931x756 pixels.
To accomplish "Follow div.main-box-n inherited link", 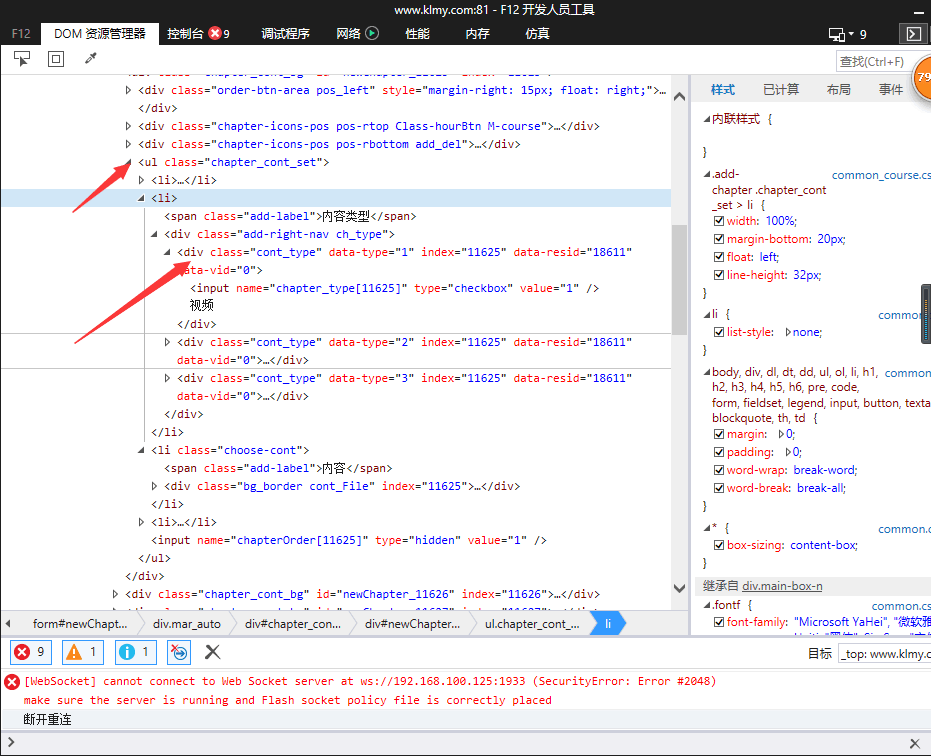I will click(x=782, y=586).
